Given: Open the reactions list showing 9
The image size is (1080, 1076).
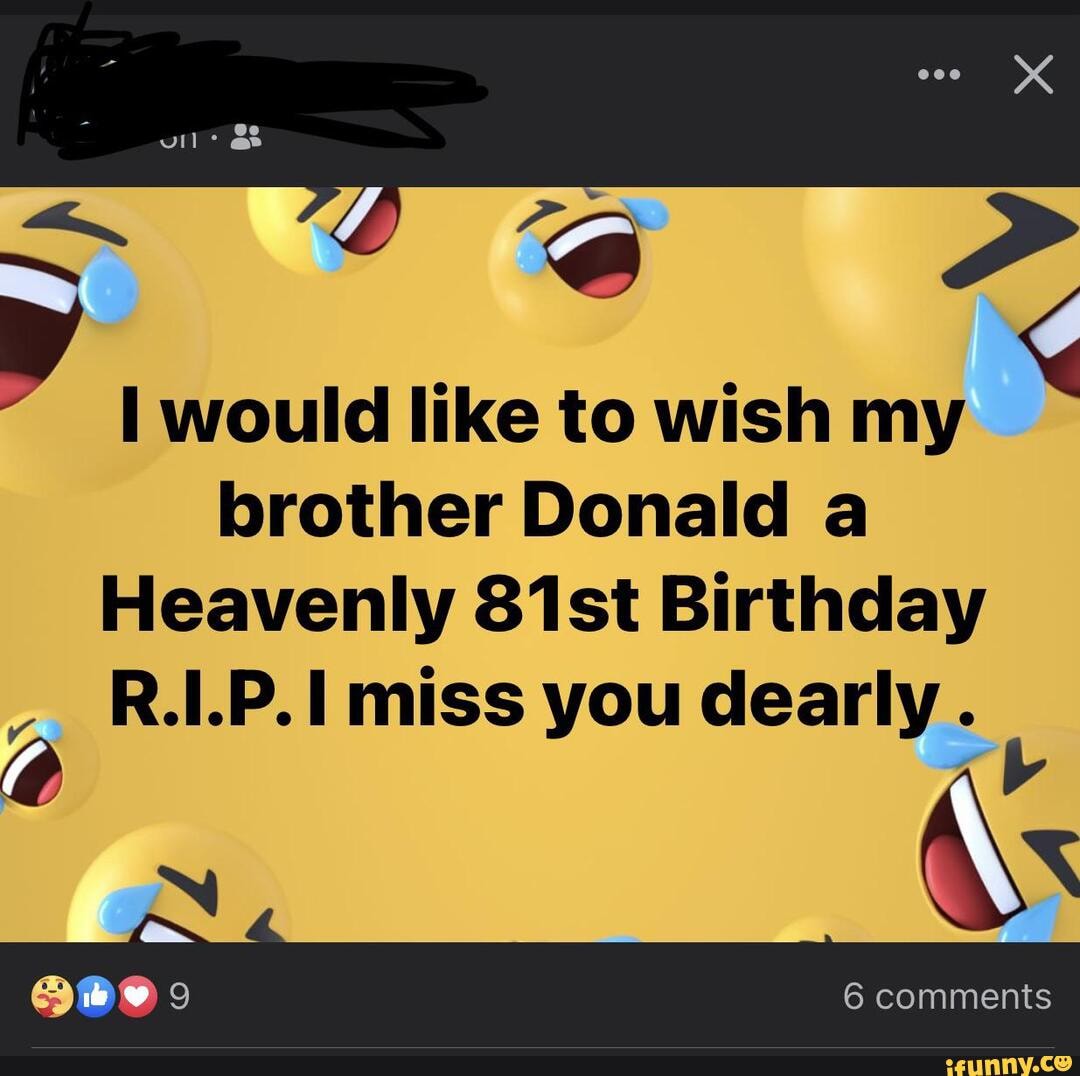Looking at the screenshot, I should (x=178, y=996).
